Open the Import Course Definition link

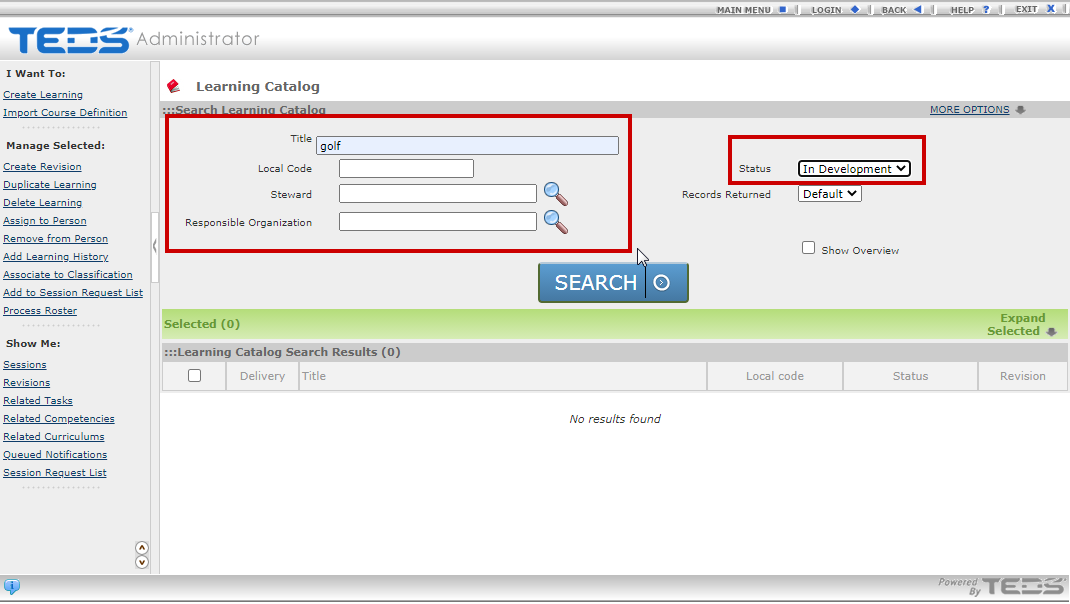(x=65, y=113)
